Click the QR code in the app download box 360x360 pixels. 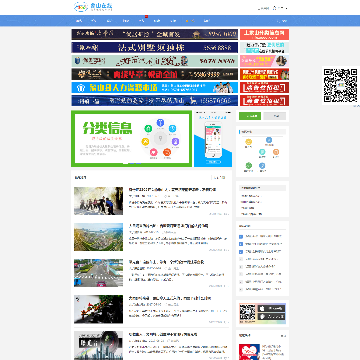pos(247,313)
